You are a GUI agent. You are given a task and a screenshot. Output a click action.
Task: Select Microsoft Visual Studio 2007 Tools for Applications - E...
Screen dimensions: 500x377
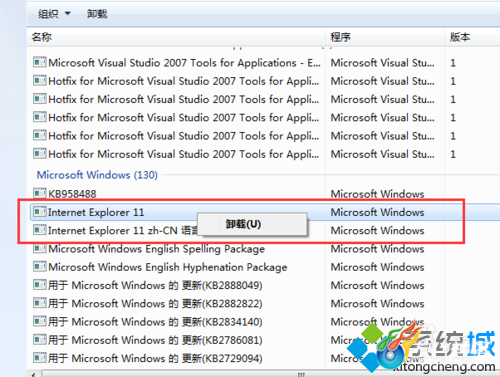tap(184, 63)
